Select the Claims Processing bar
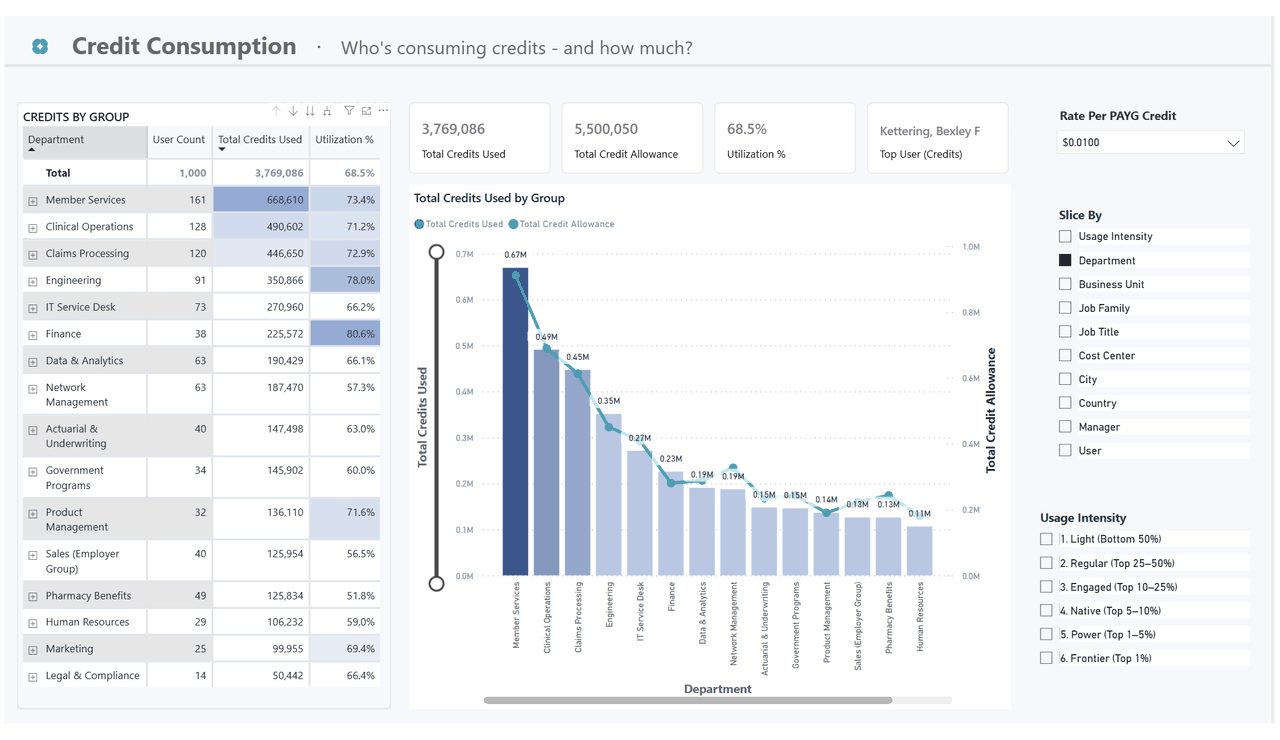Screen dimensions: 1280x740 coord(578,473)
